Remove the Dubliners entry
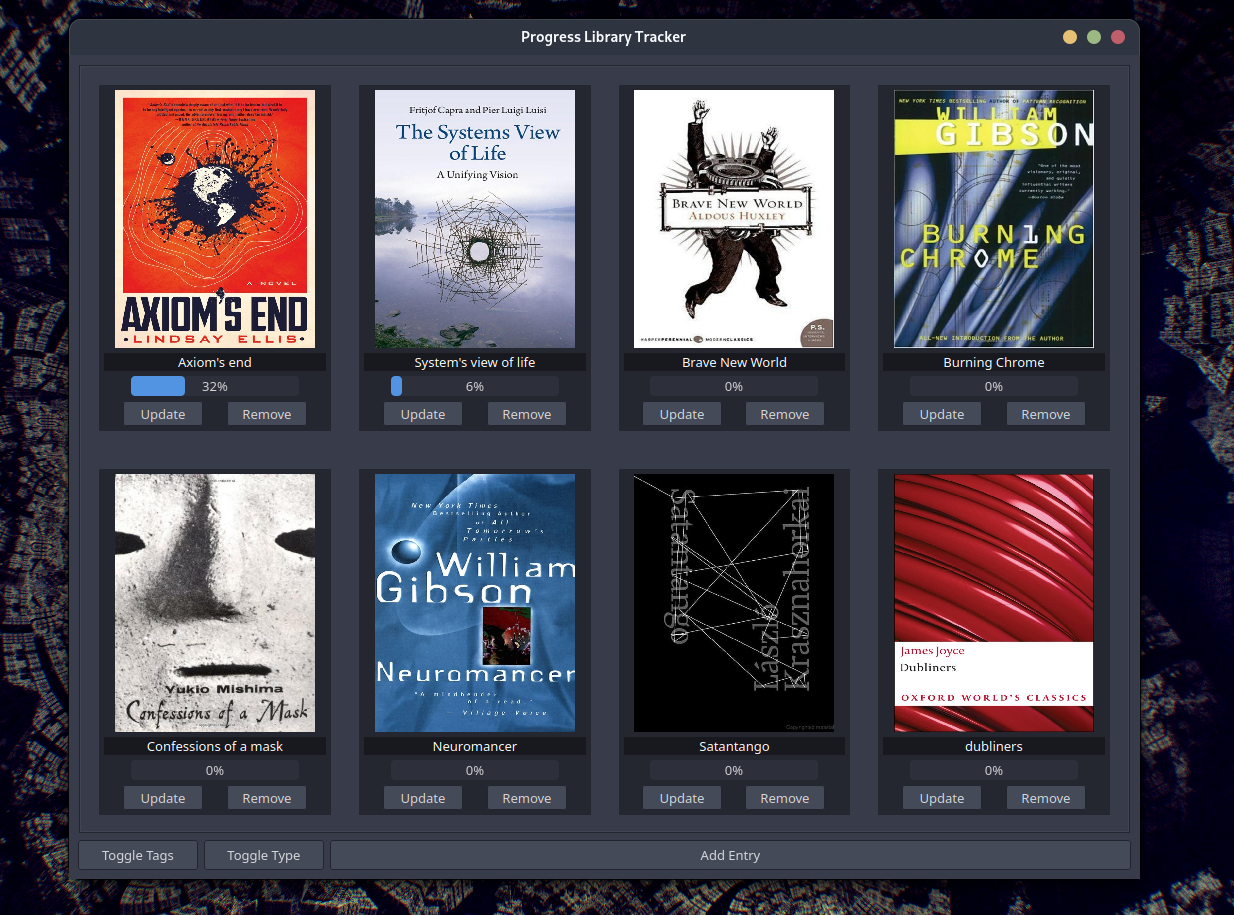Screen dimensions: 1234x915 click(1045, 797)
